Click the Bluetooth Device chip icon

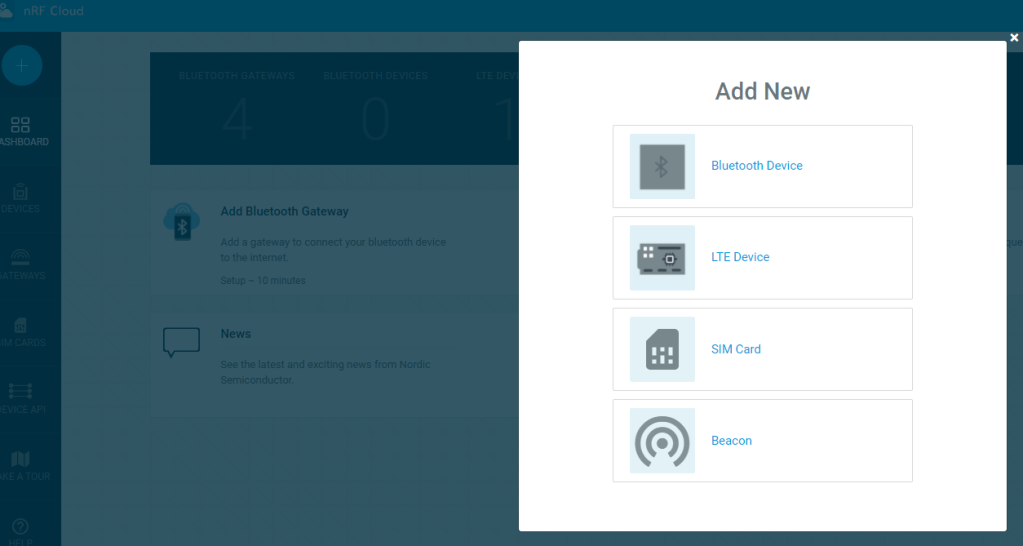click(x=661, y=167)
